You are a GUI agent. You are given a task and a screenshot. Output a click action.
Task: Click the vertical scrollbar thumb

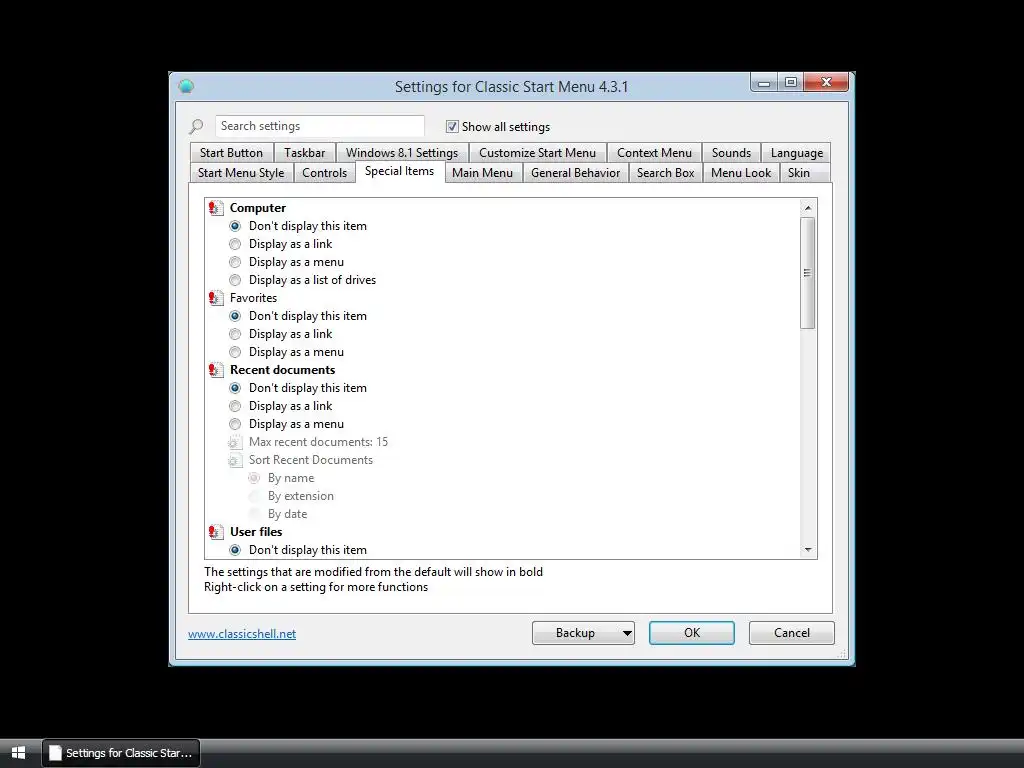point(808,273)
